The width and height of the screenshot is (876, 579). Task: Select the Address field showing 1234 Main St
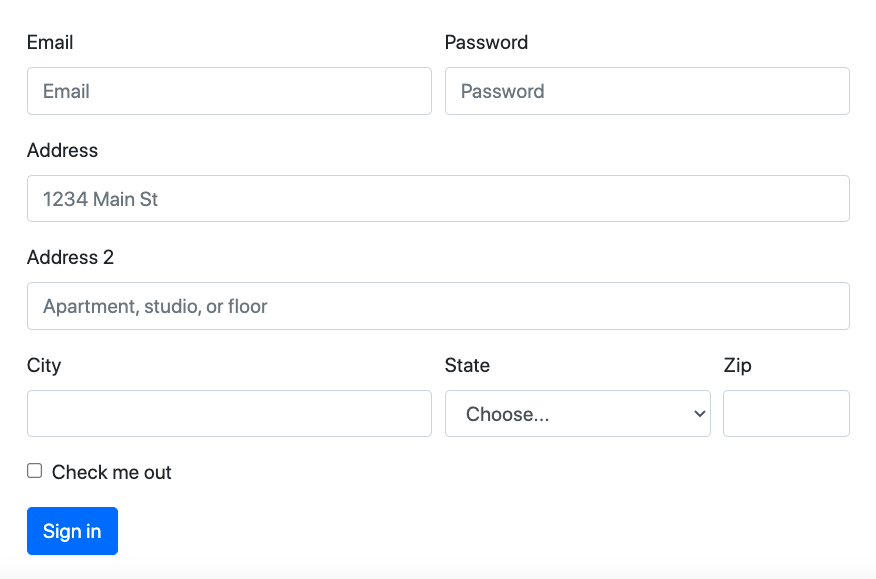(x=438, y=198)
